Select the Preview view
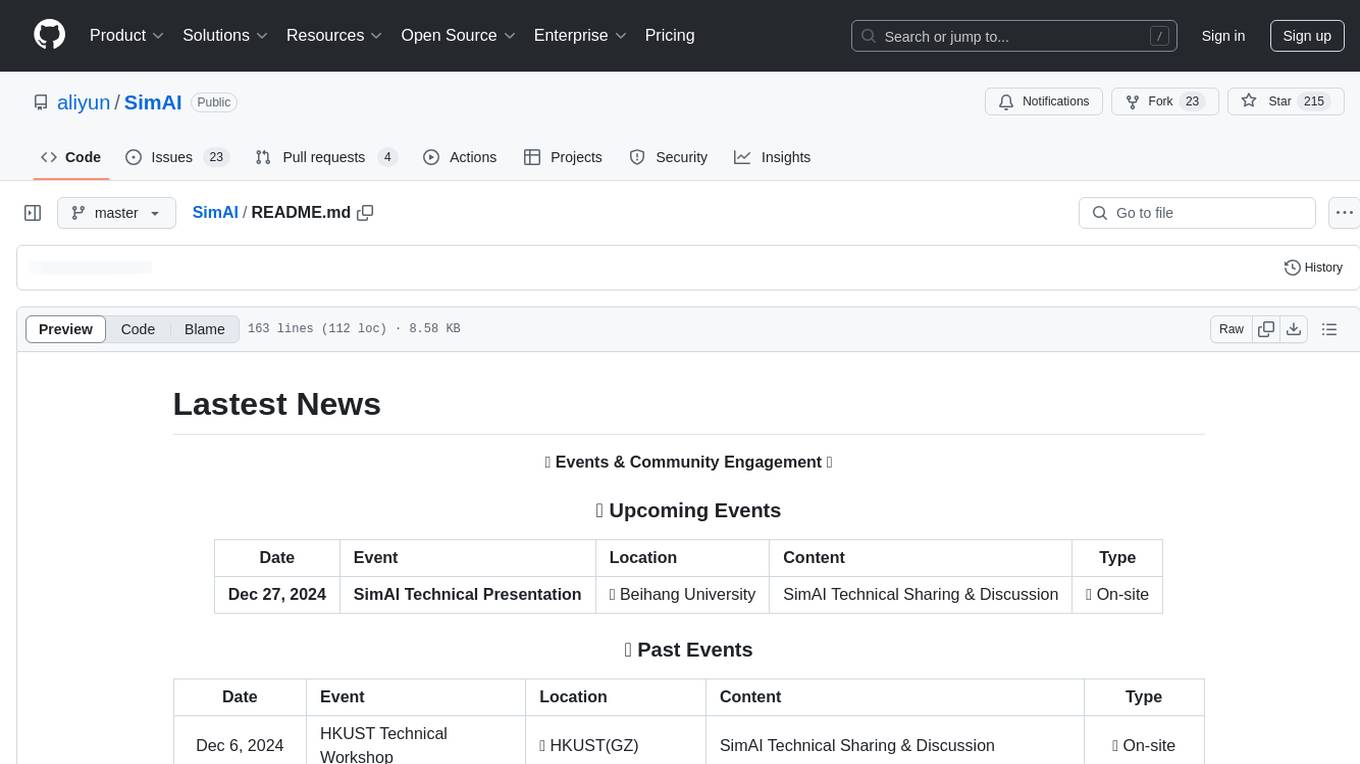The height and width of the screenshot is (764, 1360). (66, 329)
